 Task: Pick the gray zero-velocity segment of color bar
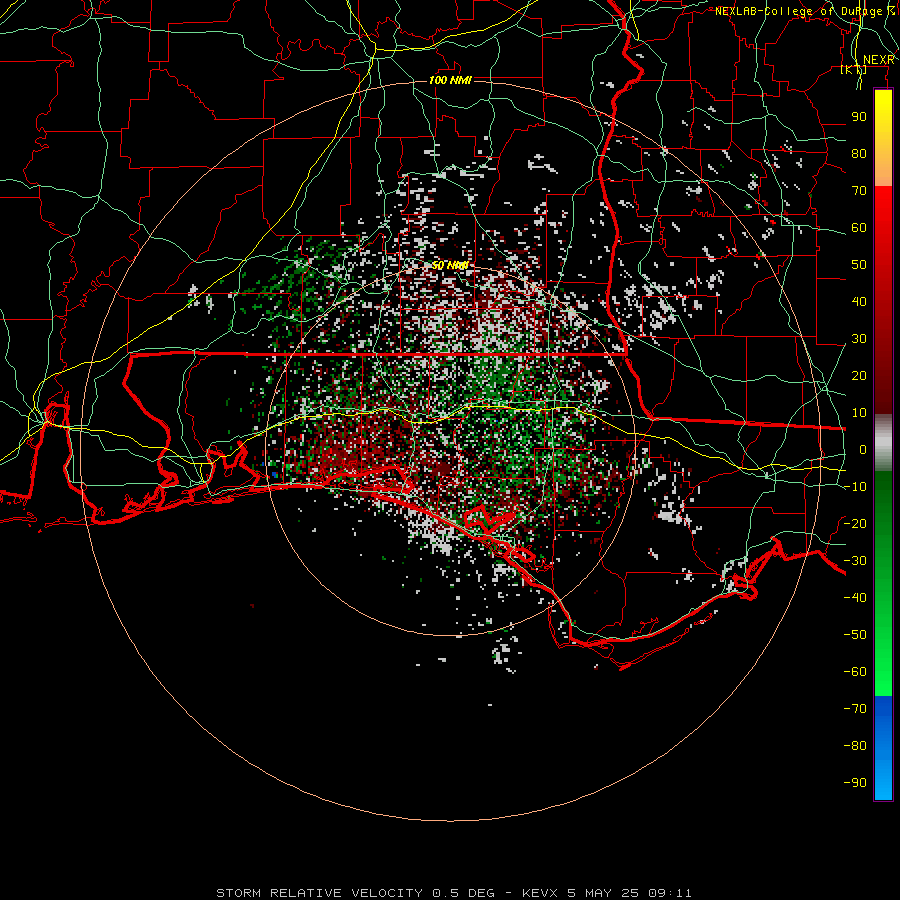pyautogui.click(x=883, y=443)
